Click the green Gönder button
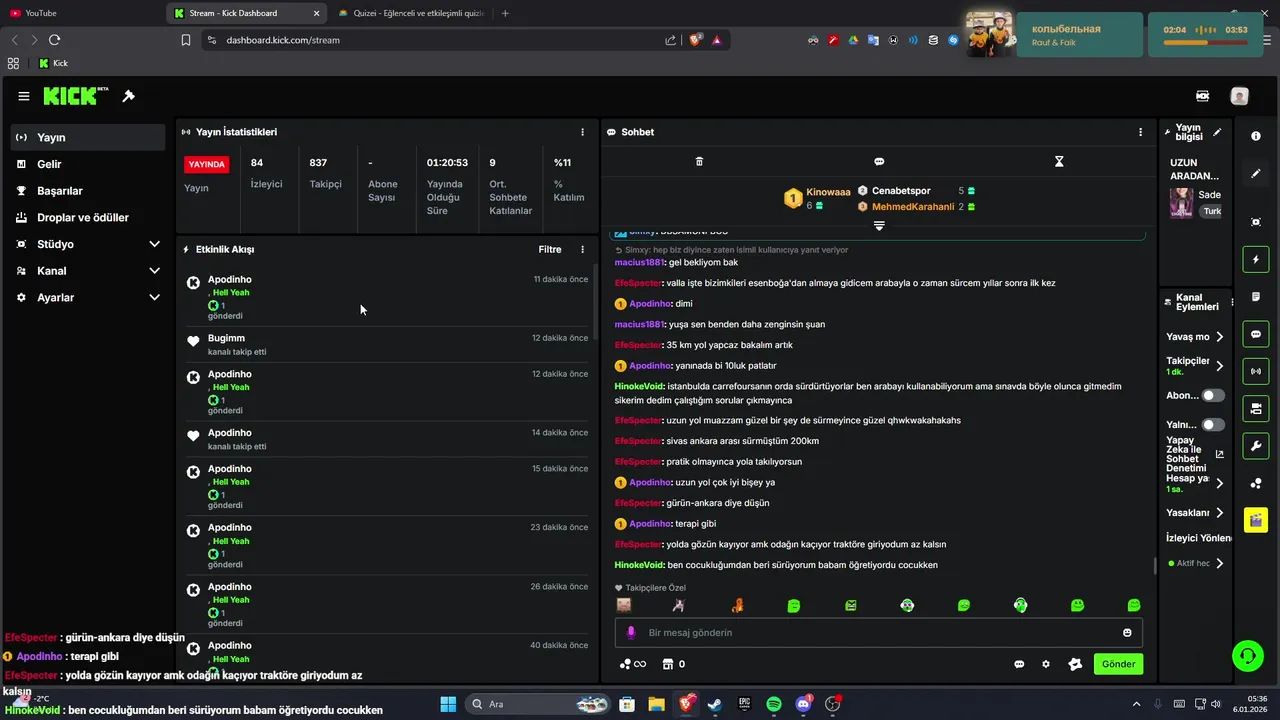Viewport: 1280px width, 720px height. click(x=1118, y=664)
